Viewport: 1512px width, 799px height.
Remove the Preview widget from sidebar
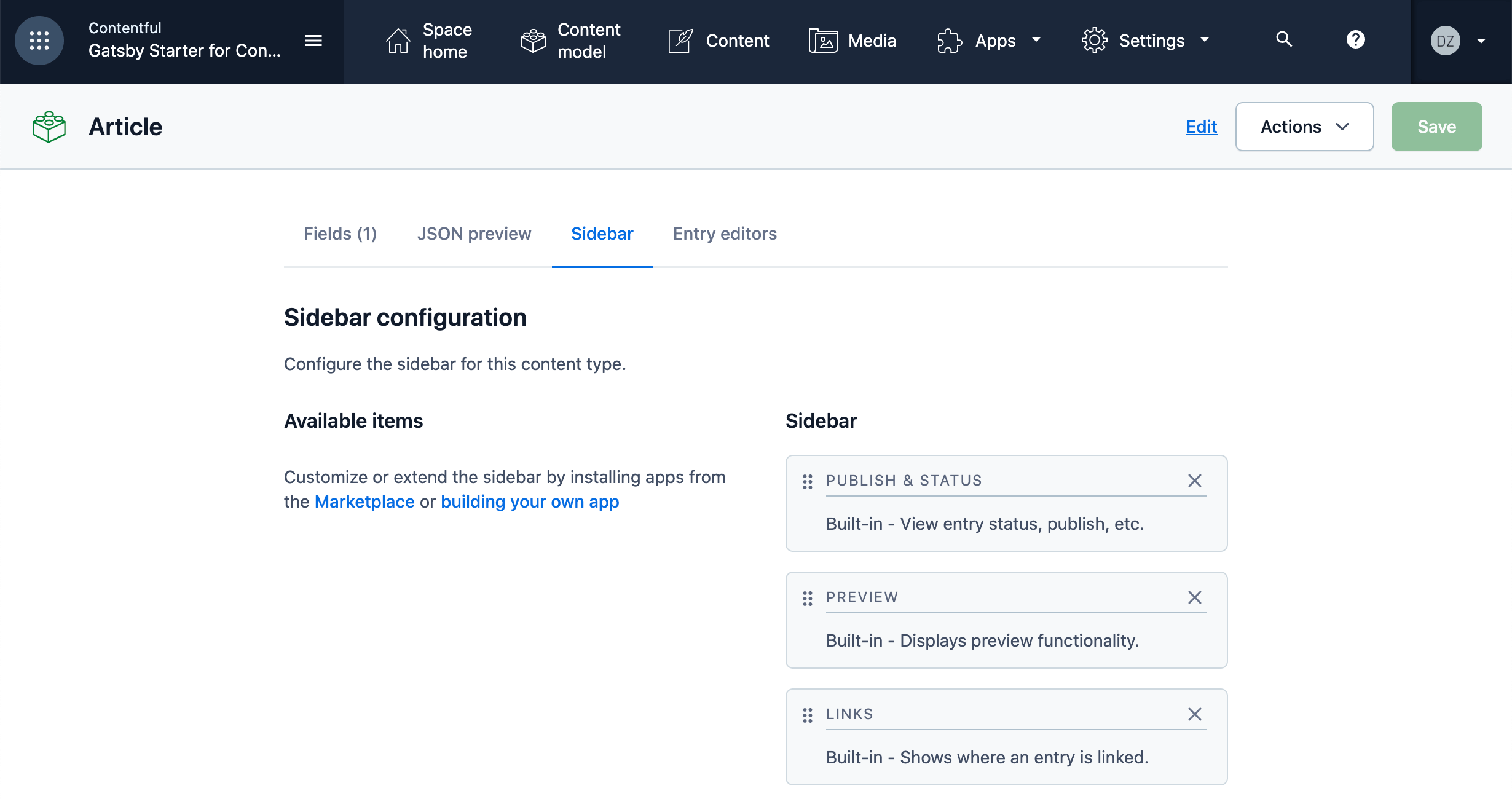pyautogui.click(x=1194, y=597)
